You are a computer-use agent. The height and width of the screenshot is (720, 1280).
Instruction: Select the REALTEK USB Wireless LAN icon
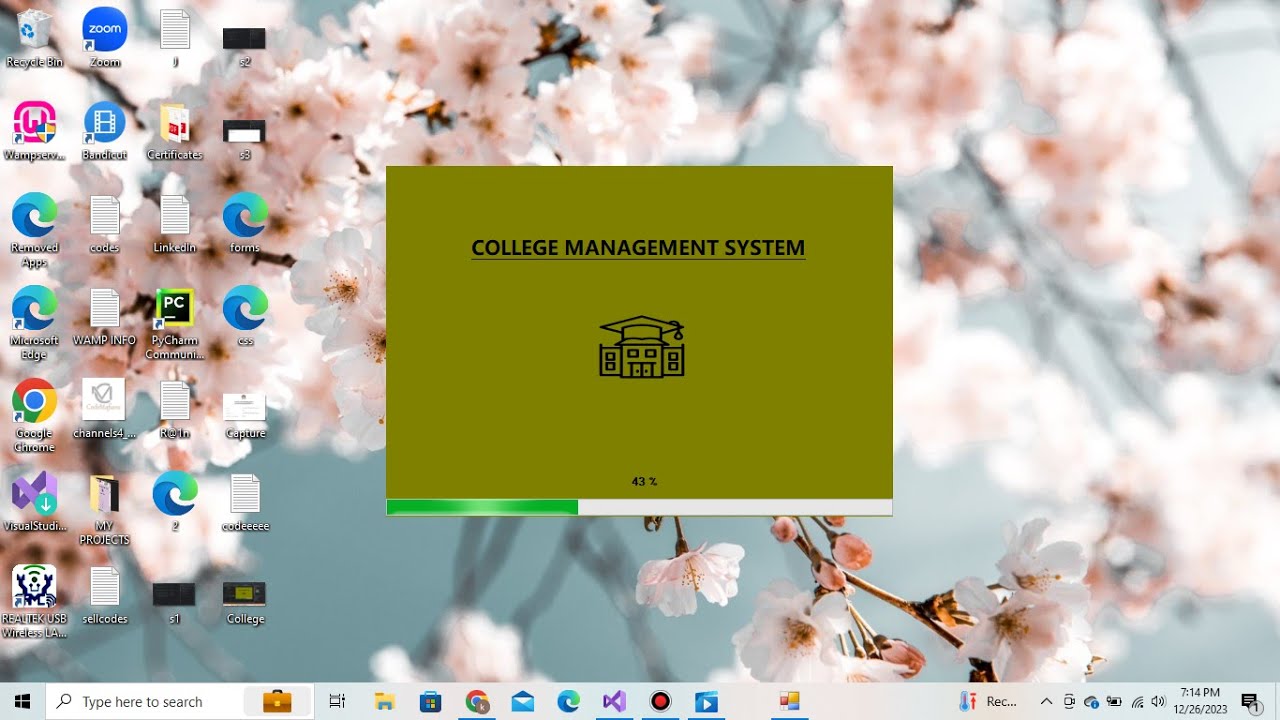click(34, 602)
